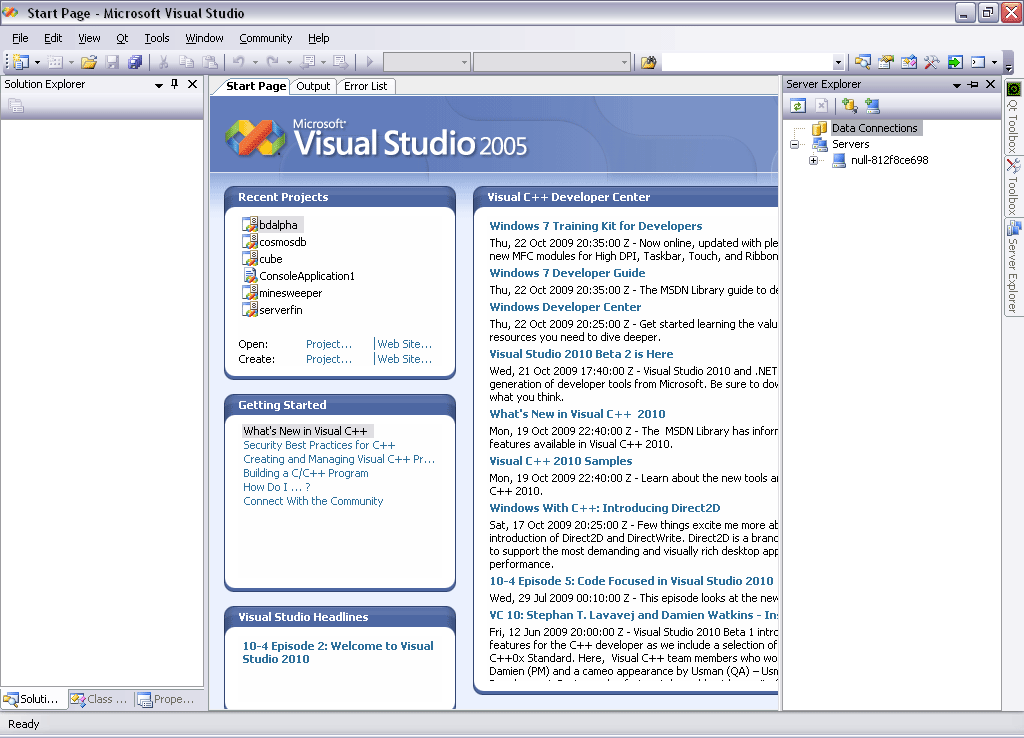Toggle auto-hide pin on Solution Explorer
This screenshot has height=738, width=1024.
[174, 84]
